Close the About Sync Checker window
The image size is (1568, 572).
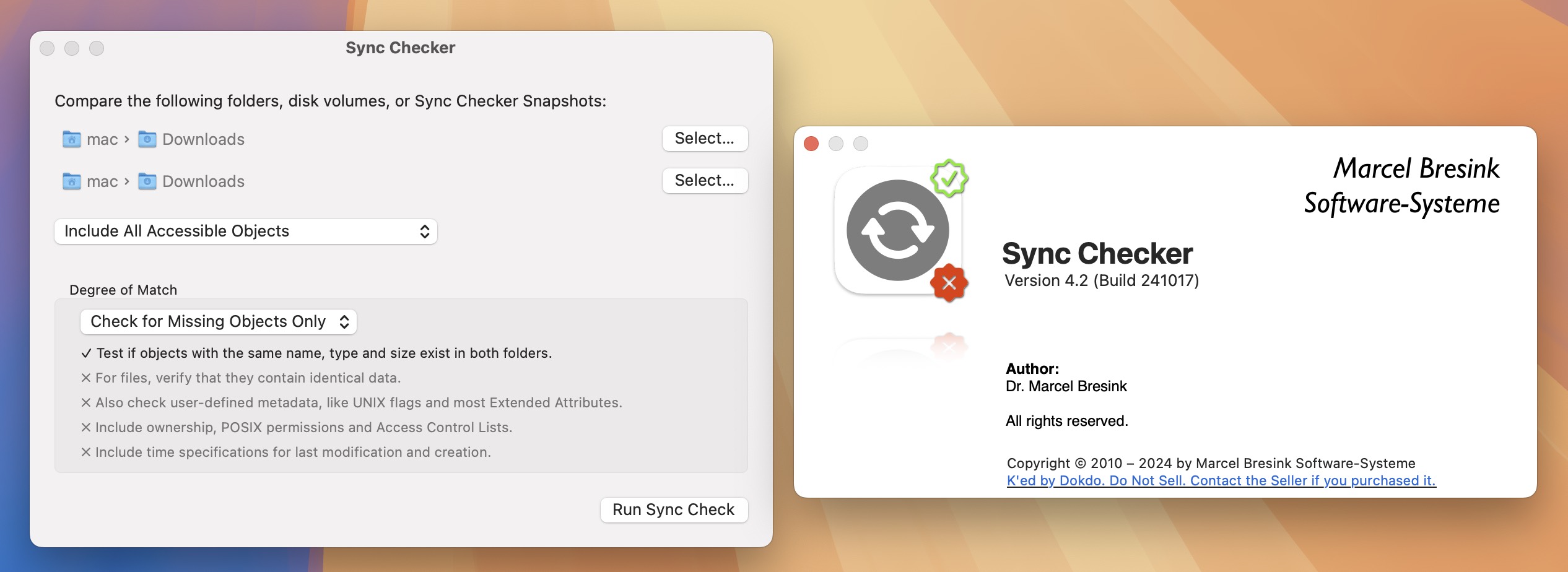[x=811, y=144]
